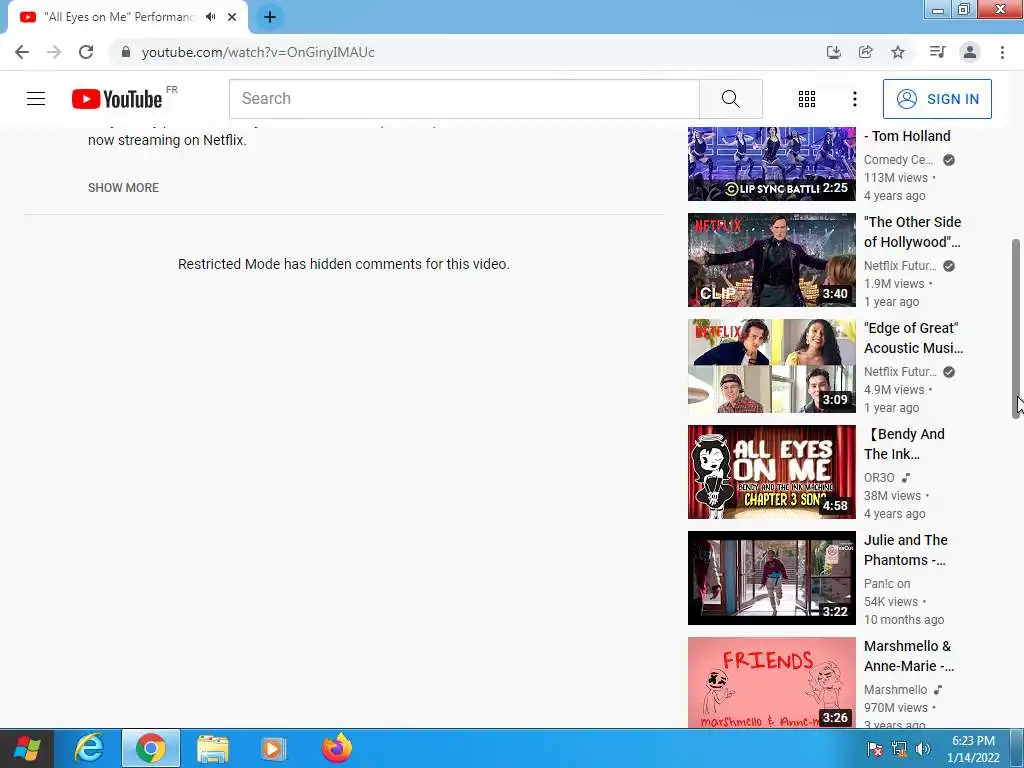Open the Marshmello channel name
This screenshot has height=768, width=1024.
point(895,690)
